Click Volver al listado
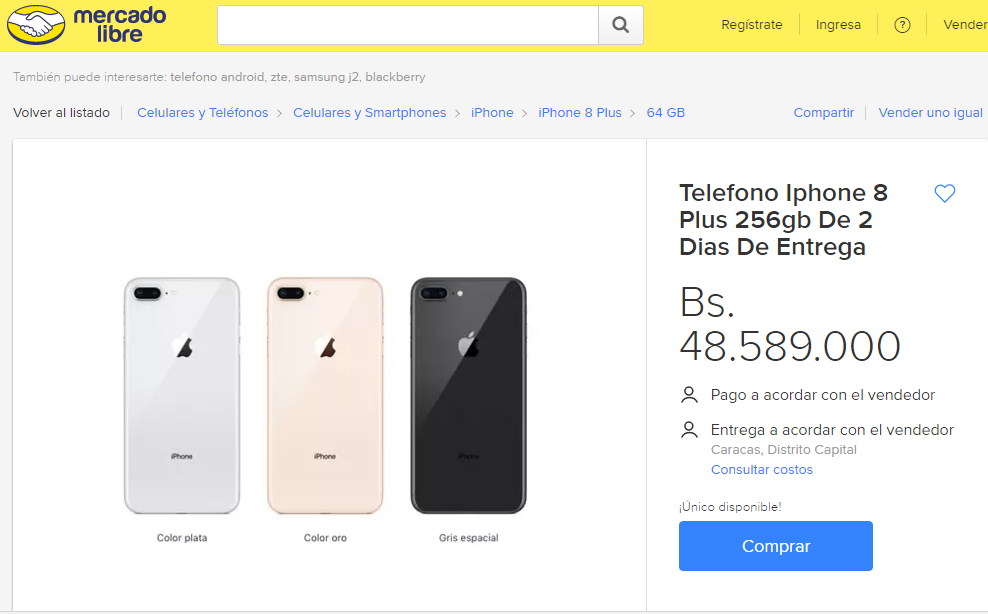The width and height of the screenshot is (988, 614). [61, 113]
